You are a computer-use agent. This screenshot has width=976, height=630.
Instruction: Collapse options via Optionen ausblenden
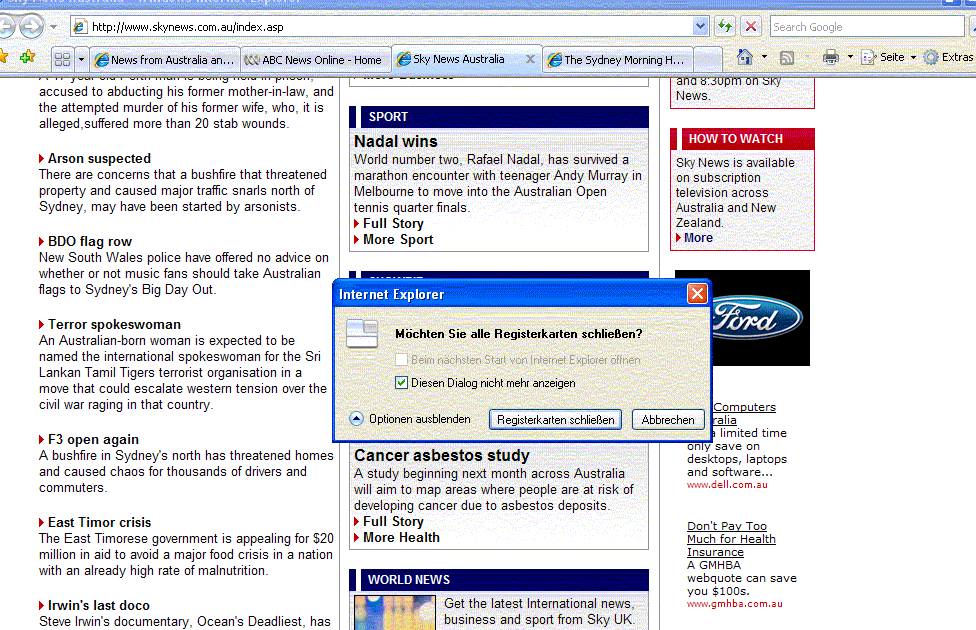(x=410, y=419)
